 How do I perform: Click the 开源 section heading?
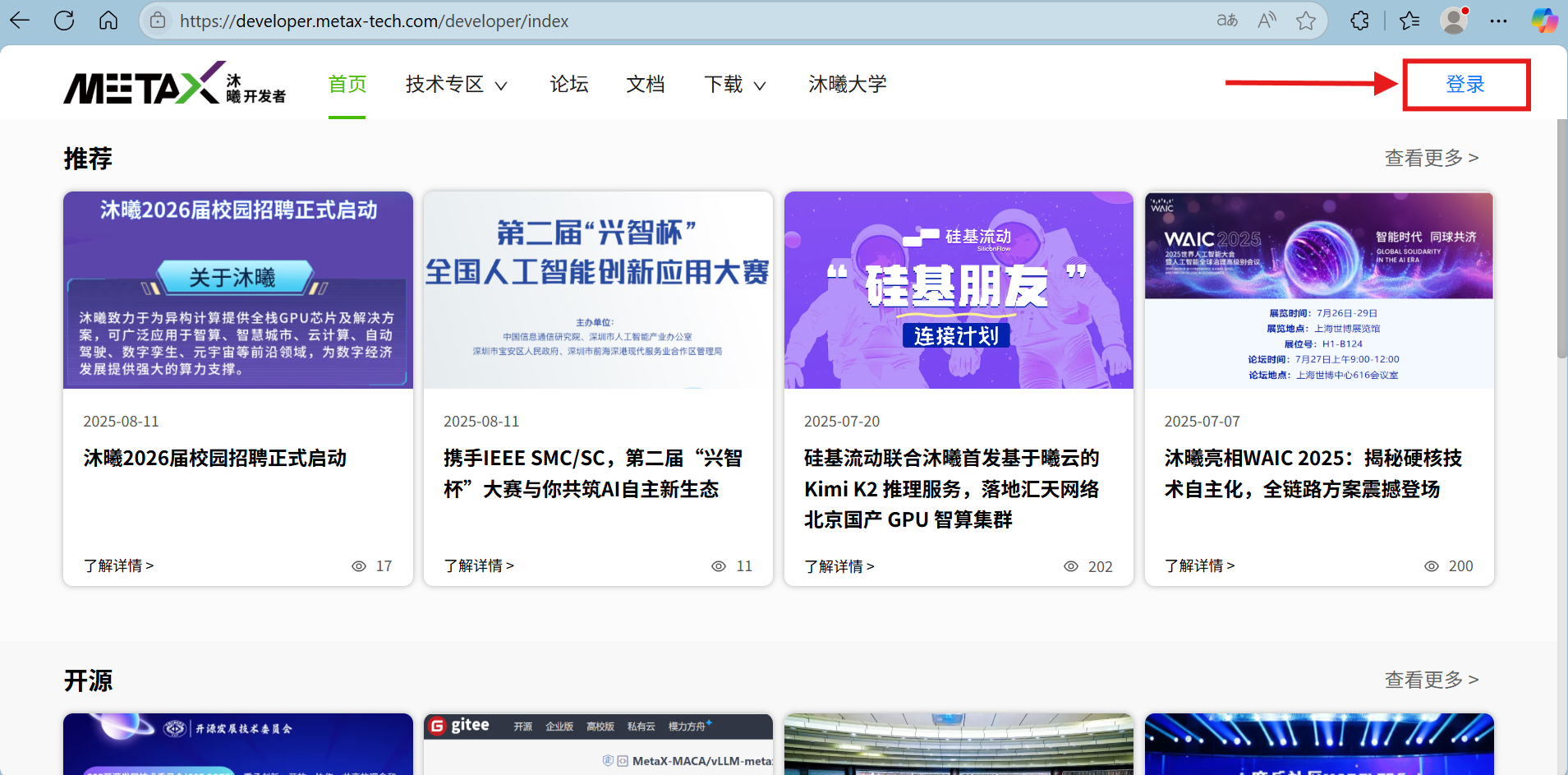tap(88, 680)
